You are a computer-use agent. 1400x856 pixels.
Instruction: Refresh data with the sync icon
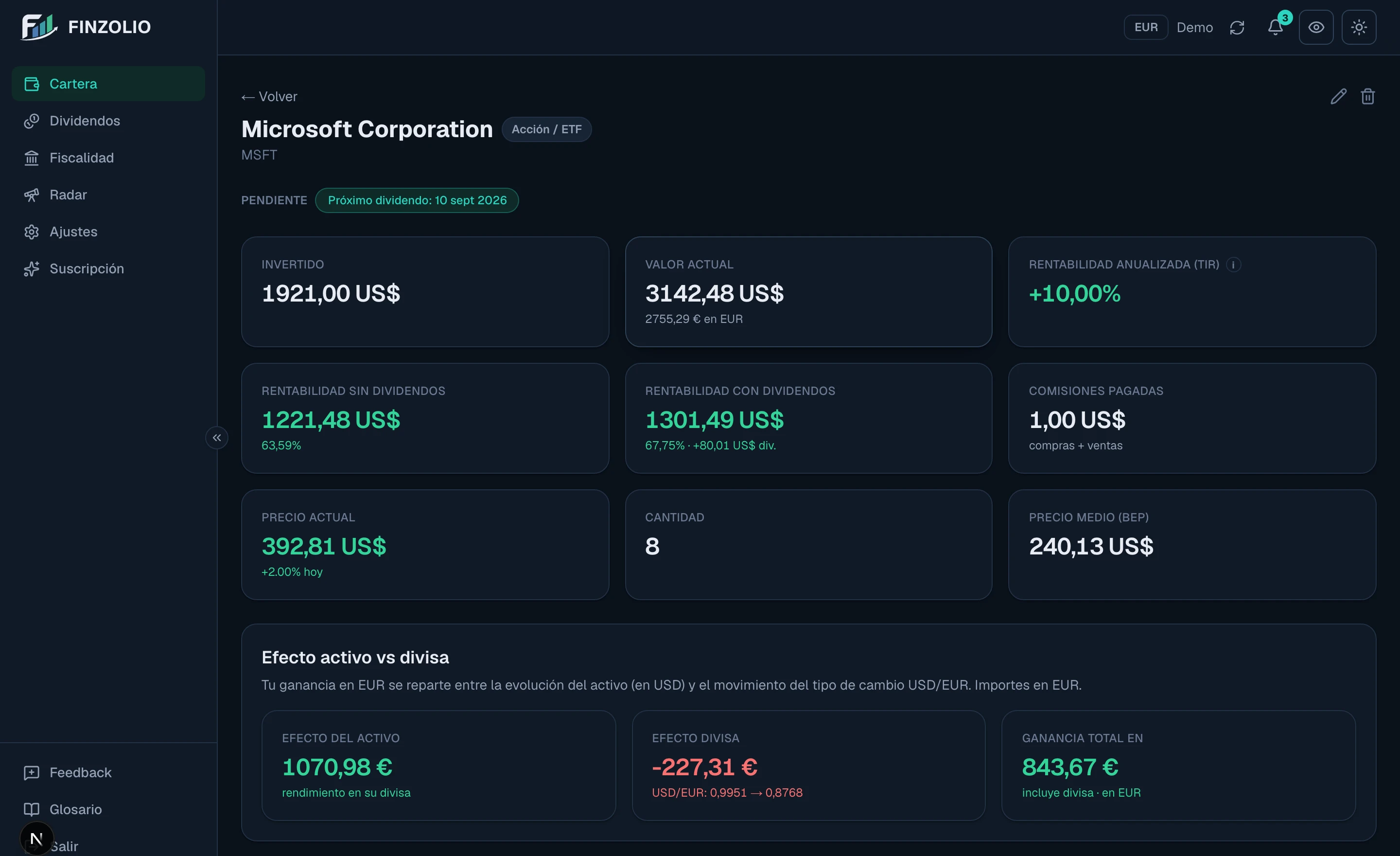coord(1237,27)
